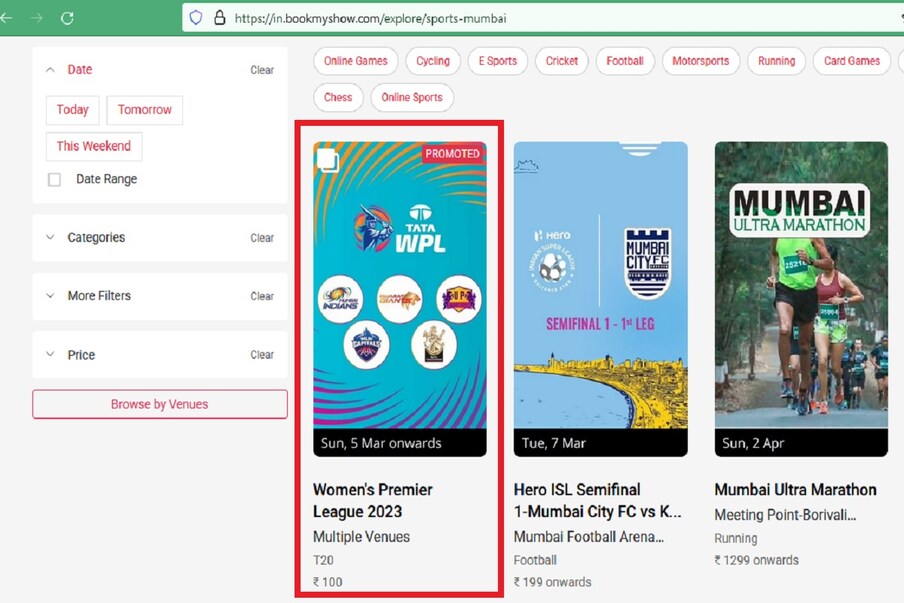Click the padlock site security icon
Screen dimensions: 904x603
click(219, 18)
